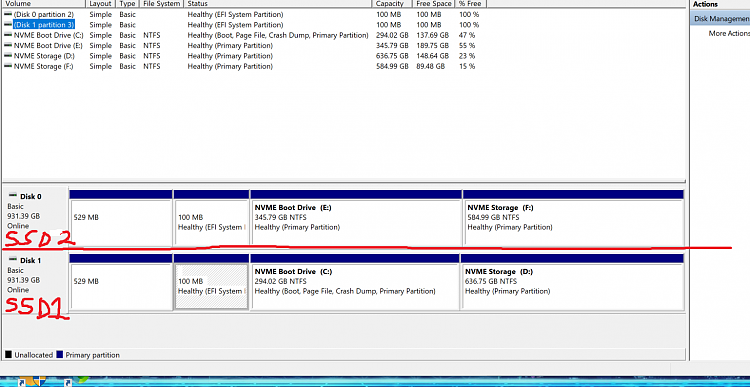750x387 pixels.
Task: Click the 23 % free value
Action: [x=467, y=56]
